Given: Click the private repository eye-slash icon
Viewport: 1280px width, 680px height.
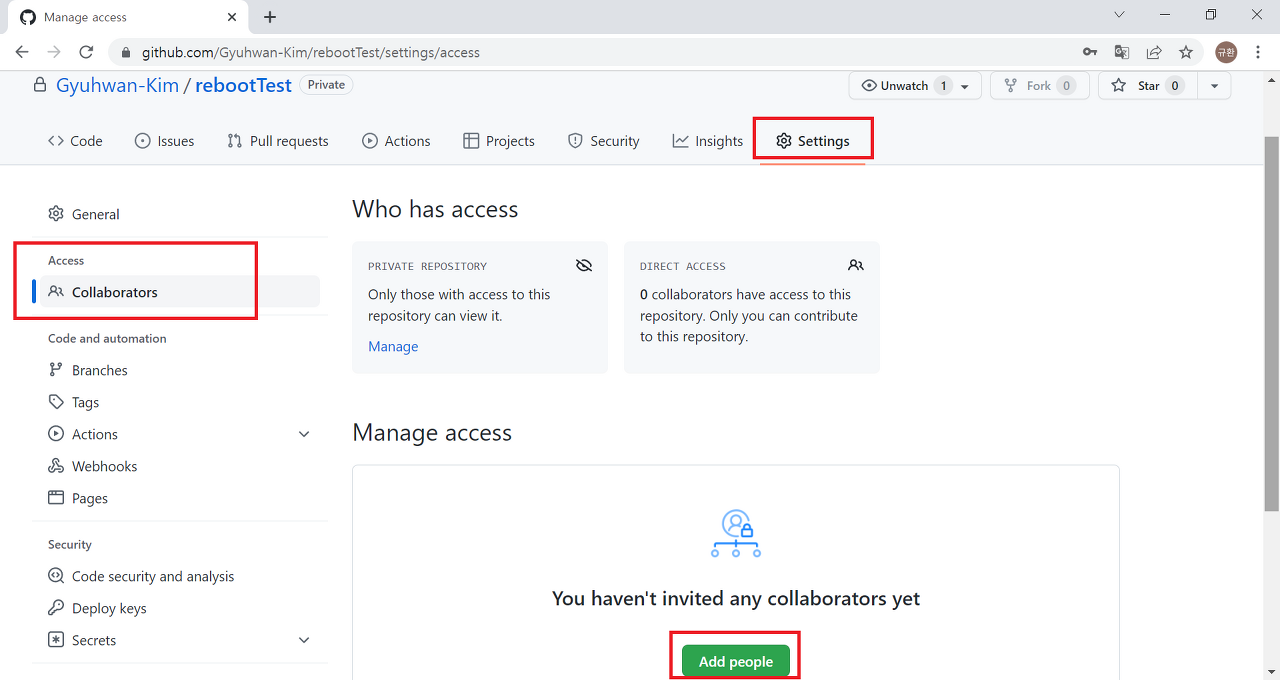Looking at the screenshot, I should point(584,265).
